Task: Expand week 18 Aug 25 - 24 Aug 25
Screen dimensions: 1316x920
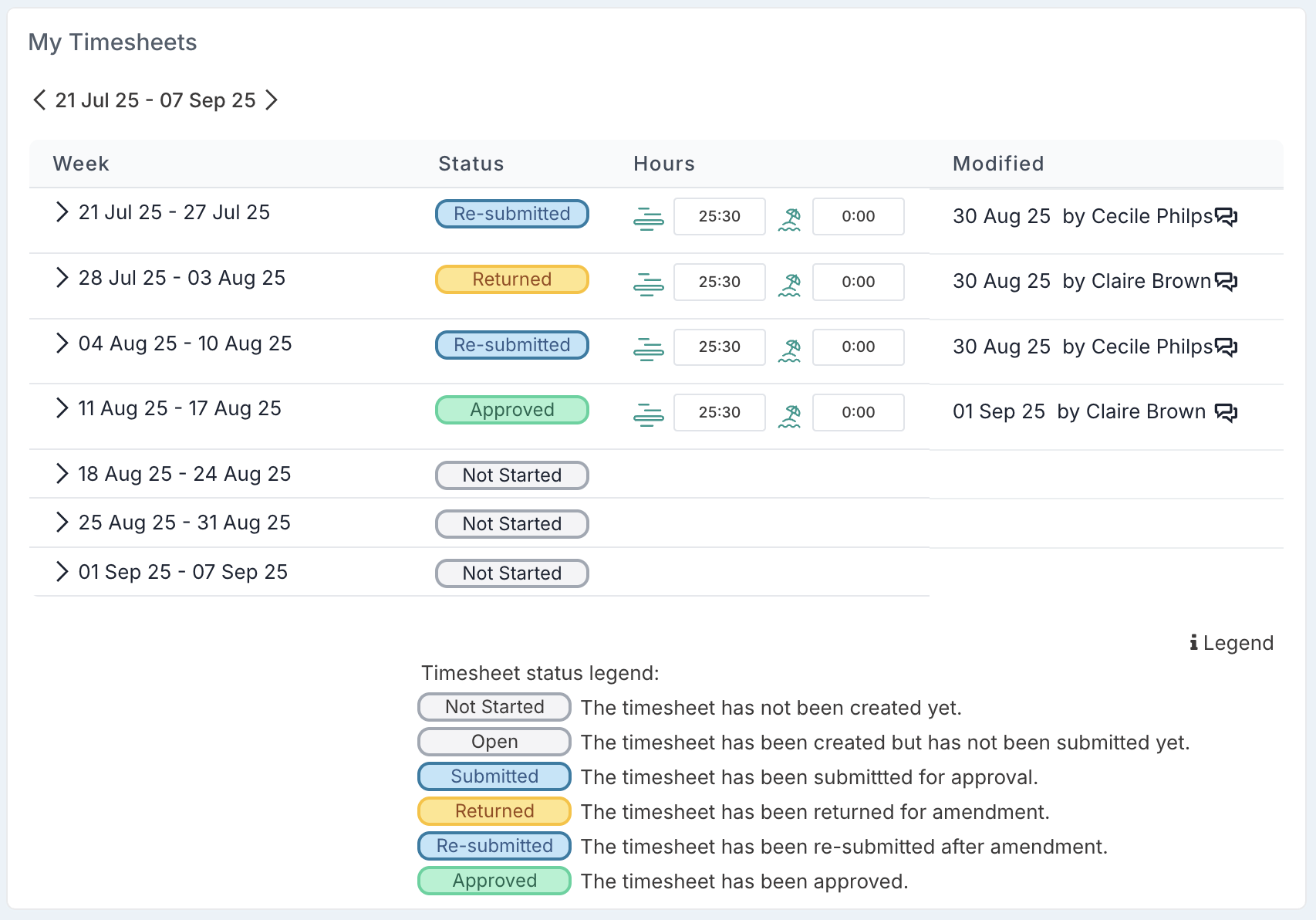Action: pos(62,474)
